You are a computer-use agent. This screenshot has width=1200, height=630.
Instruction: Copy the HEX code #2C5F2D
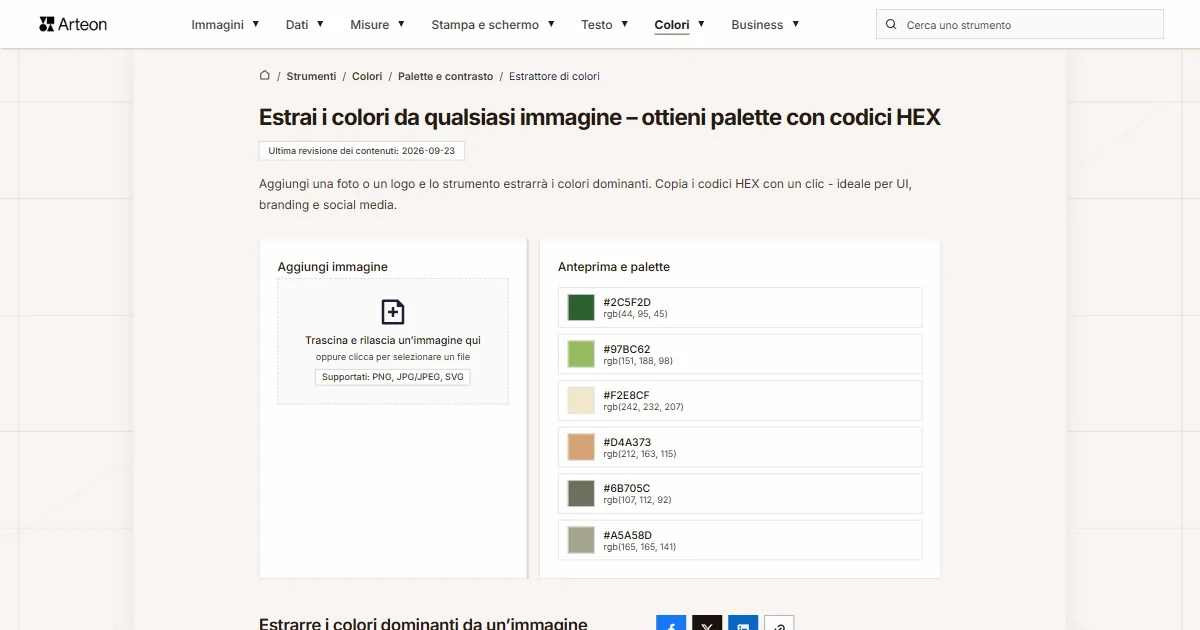tap(627, 302)
